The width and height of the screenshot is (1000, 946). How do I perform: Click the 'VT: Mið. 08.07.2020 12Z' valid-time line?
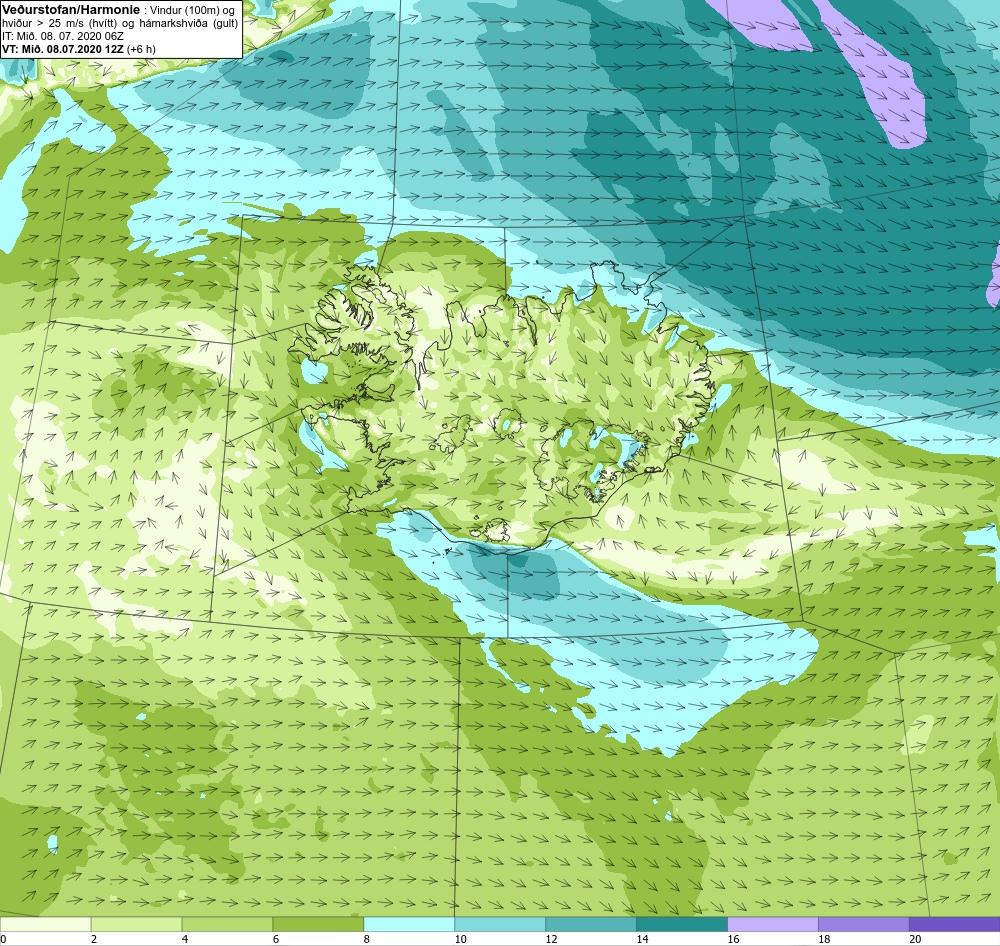[x=63, y=49]
